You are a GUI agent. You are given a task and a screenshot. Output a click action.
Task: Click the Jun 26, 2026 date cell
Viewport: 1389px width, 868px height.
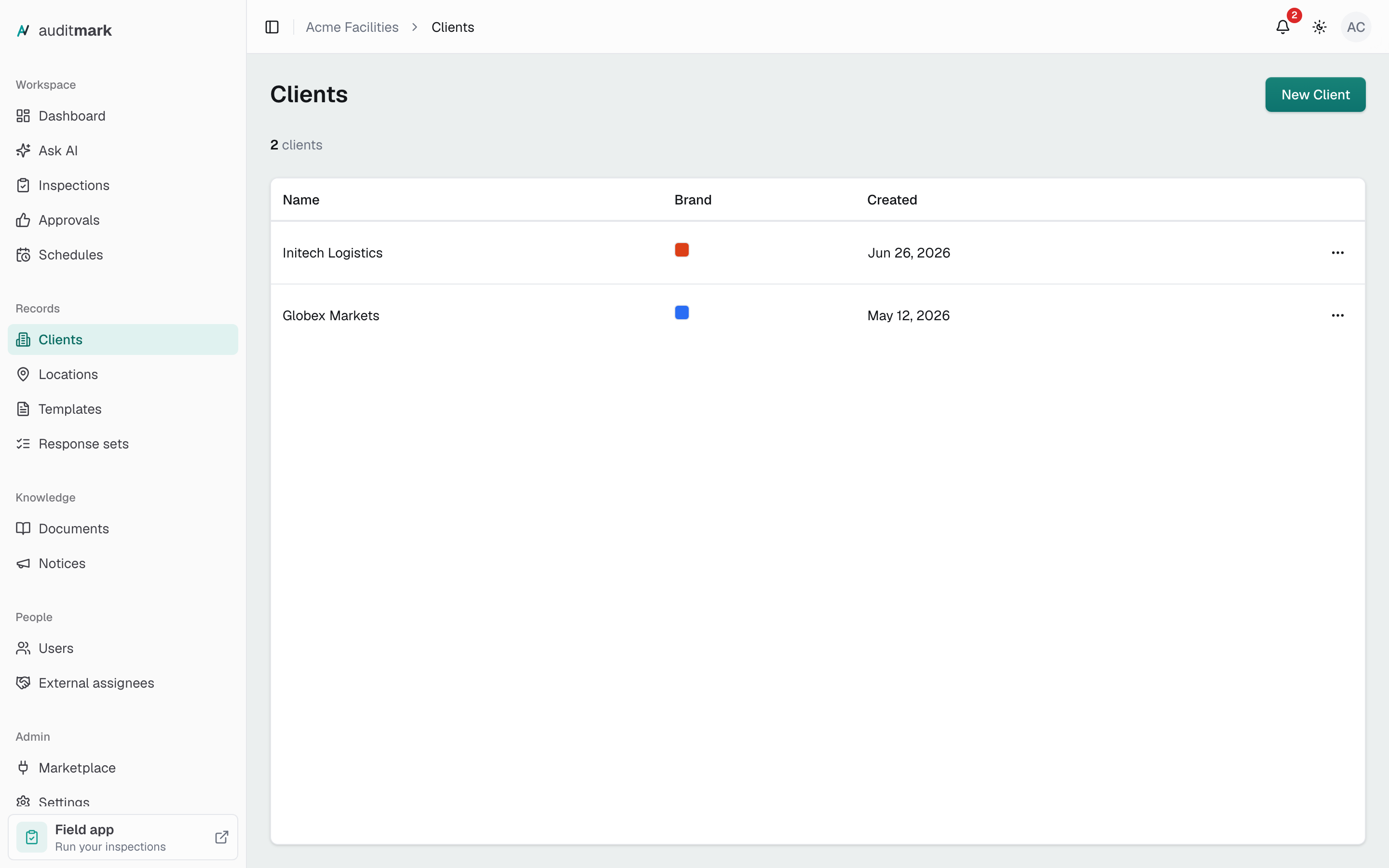909,253
